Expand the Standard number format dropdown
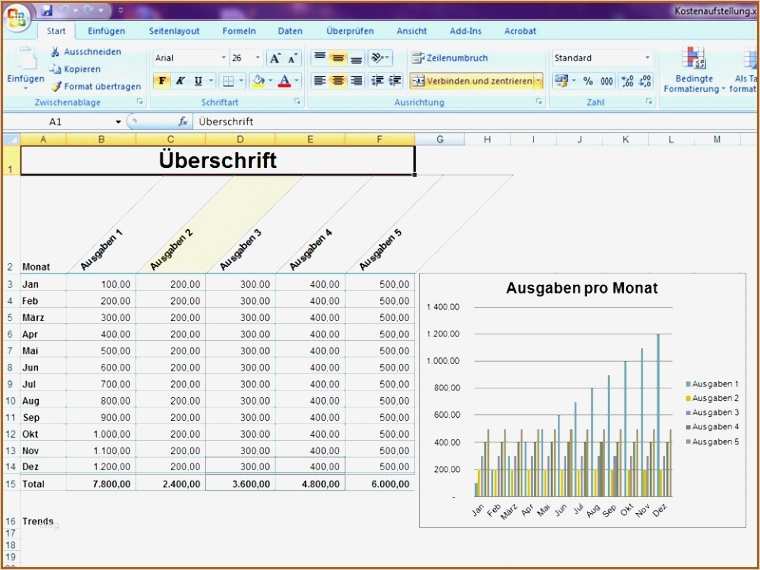The image size is (760, 570). [647, 58]
